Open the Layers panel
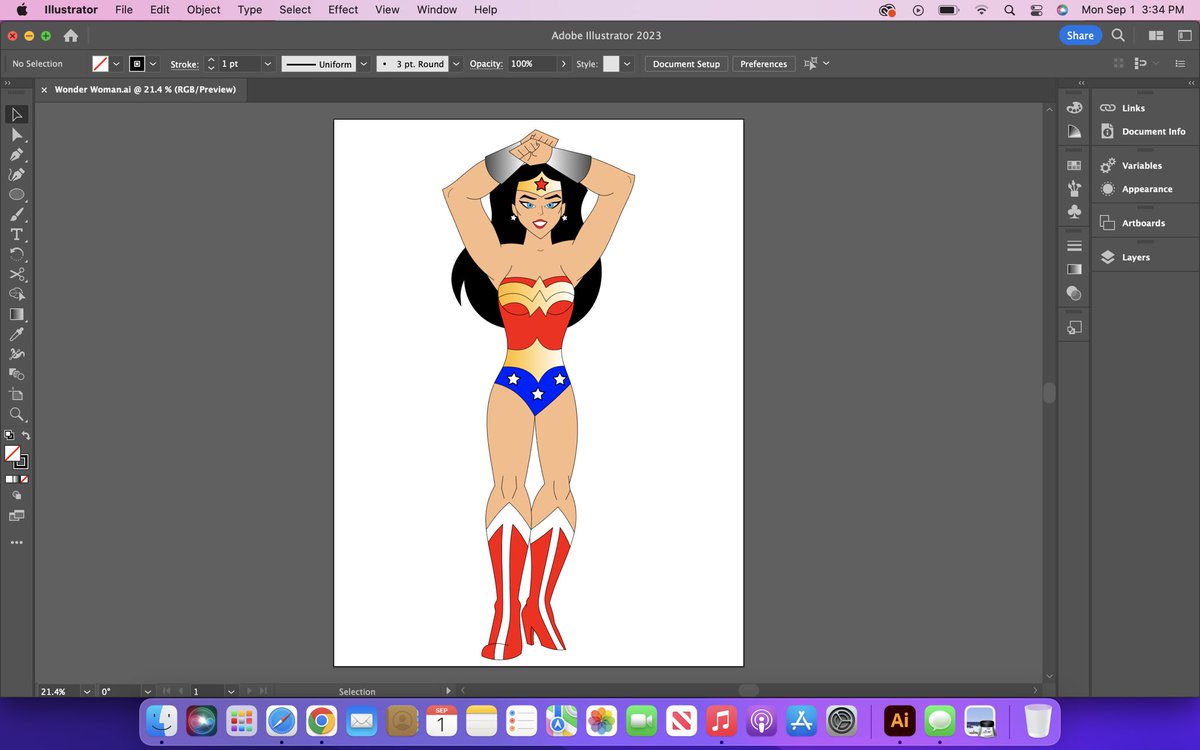The height and width of the screenshot is (750, 1200). [1135, 257]
